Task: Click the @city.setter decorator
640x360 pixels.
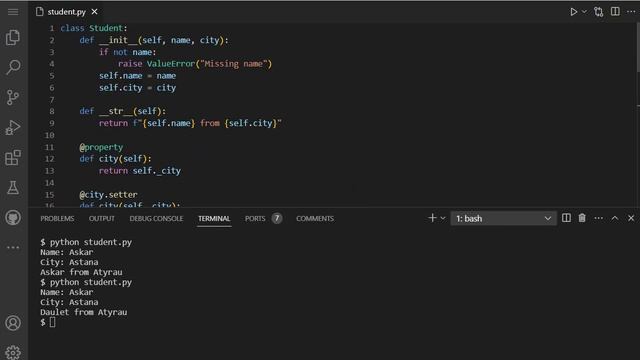Action: 109,195
